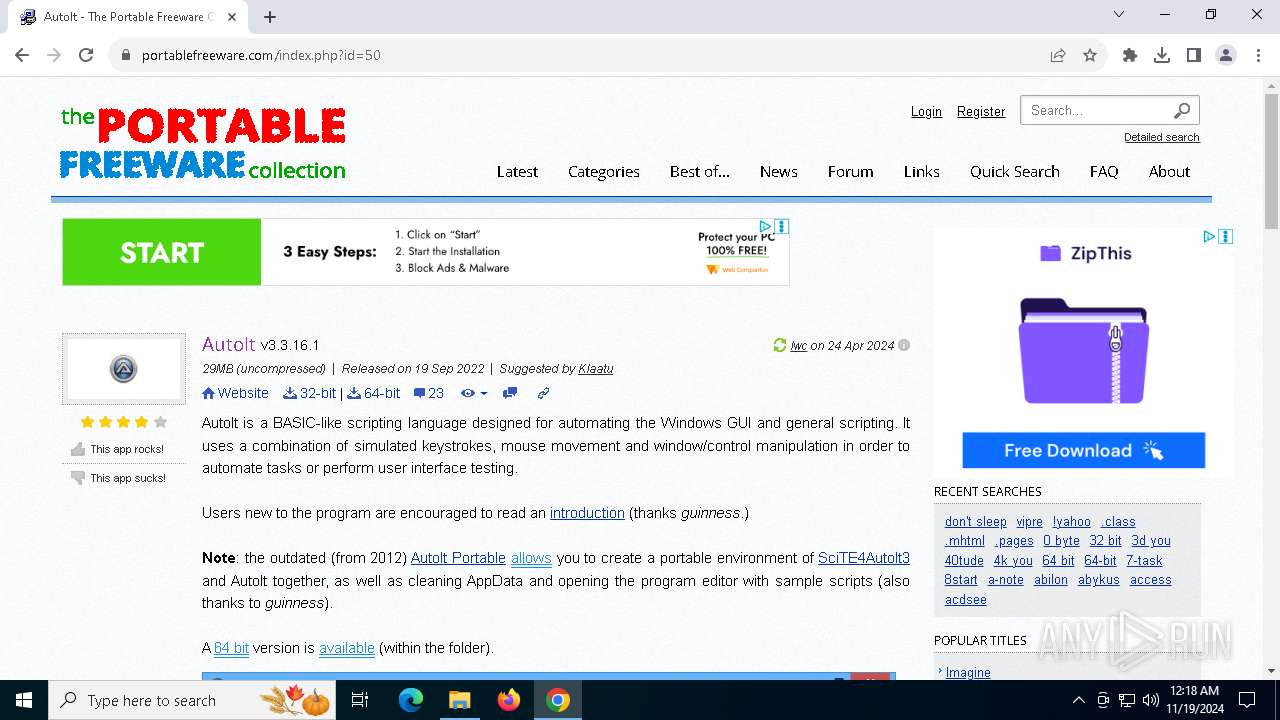
Task: Open the action center notifications icon
Action: click(x=1247, y=700)
